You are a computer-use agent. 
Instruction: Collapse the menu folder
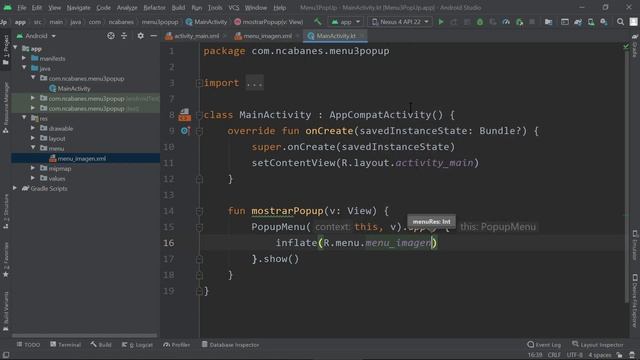(x=33, y=148)
